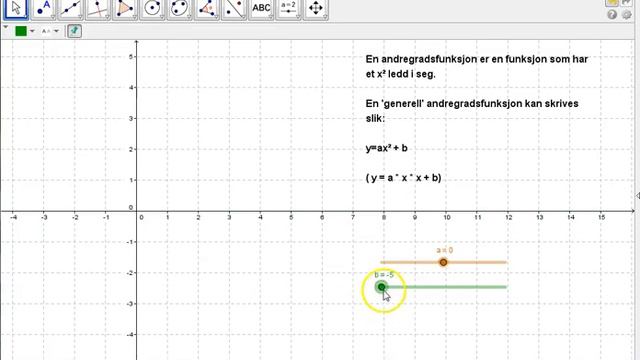Toggle the pin fix-object button in style bar
This screenshot has width=640, height=360.
tap(74, 31)
